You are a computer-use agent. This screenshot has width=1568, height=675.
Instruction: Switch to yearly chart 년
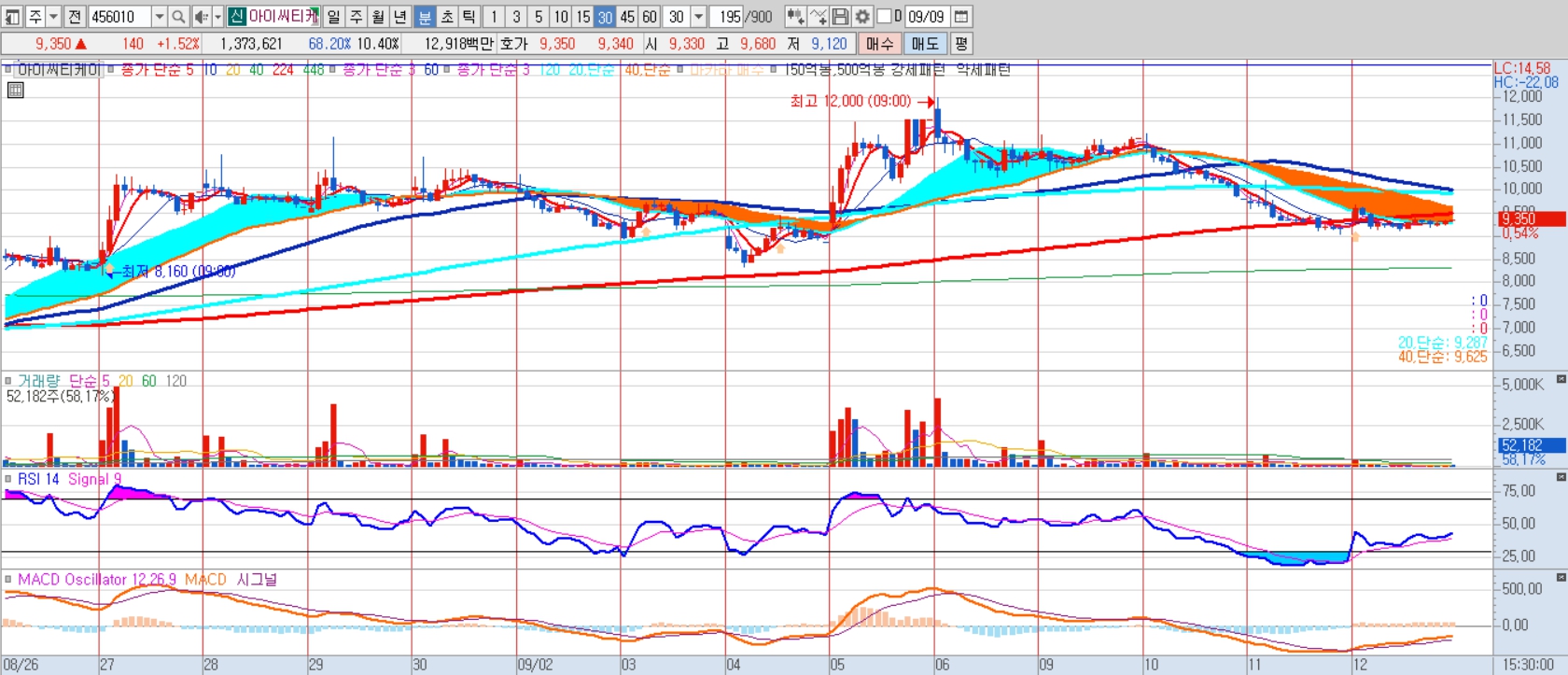coord(400,17)
